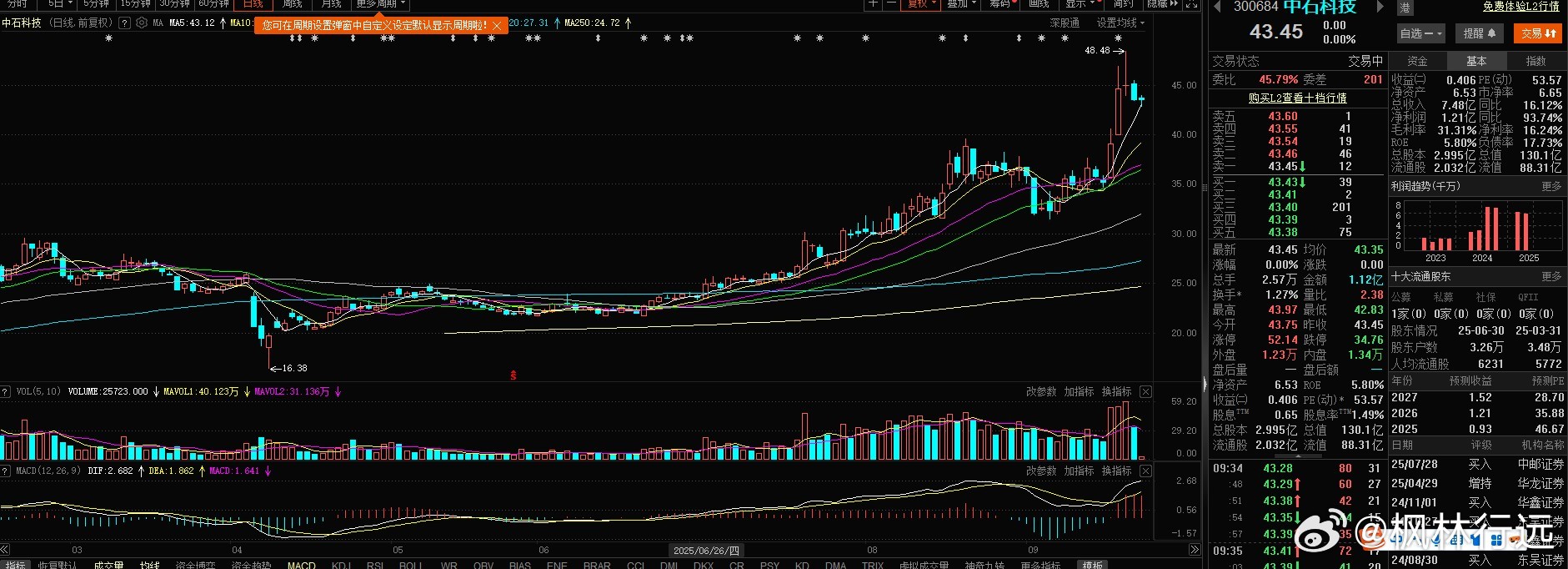Switch to 基本 tab
1568x569 pixels.
point(1476,61)
